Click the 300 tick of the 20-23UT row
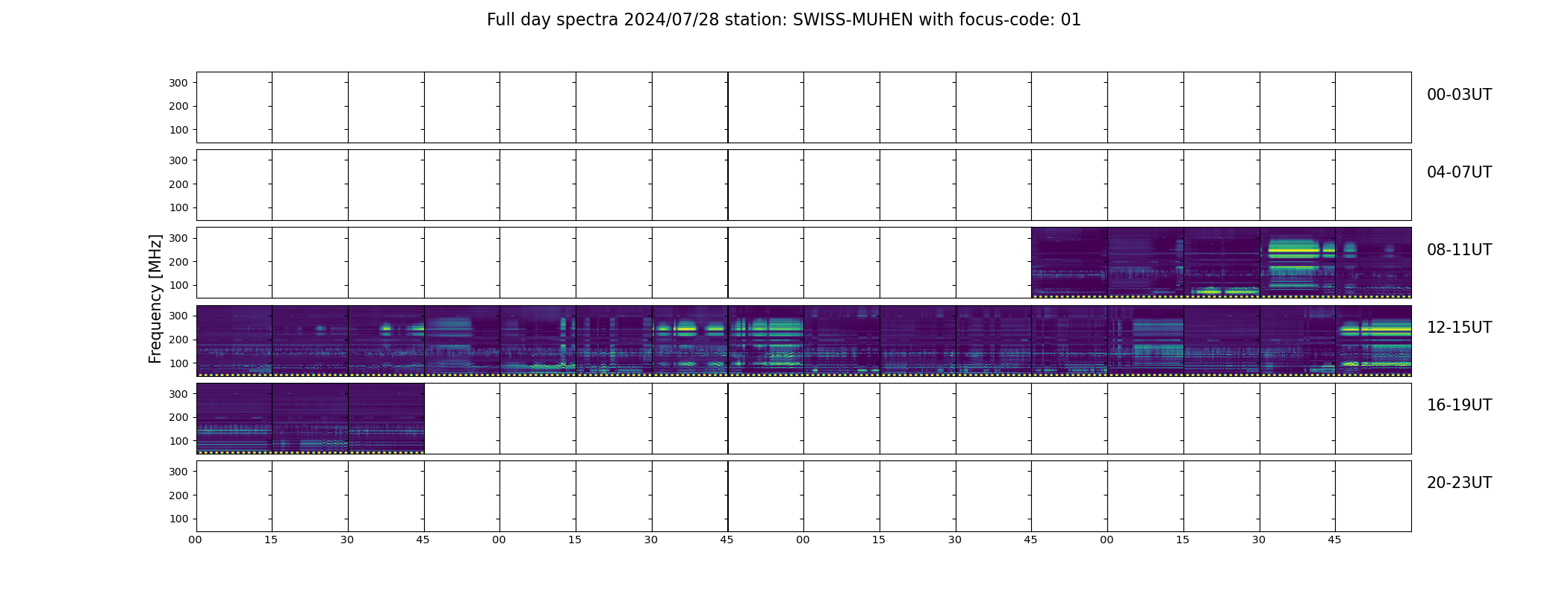The width and height of the screenshot is (1568, 597). point(178,472)
